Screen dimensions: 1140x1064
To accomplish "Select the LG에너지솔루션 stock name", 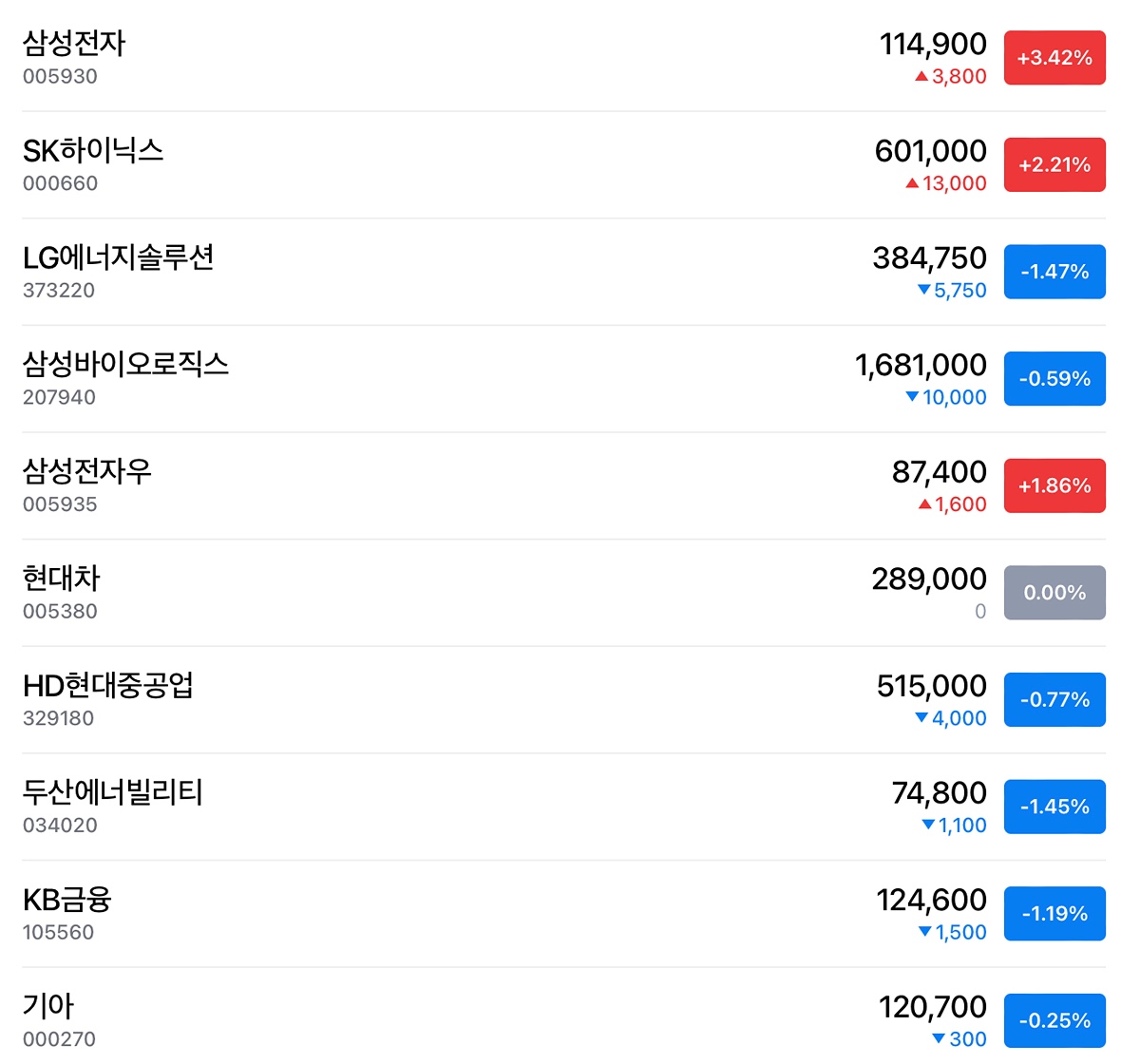I will [x=119, y=257].
